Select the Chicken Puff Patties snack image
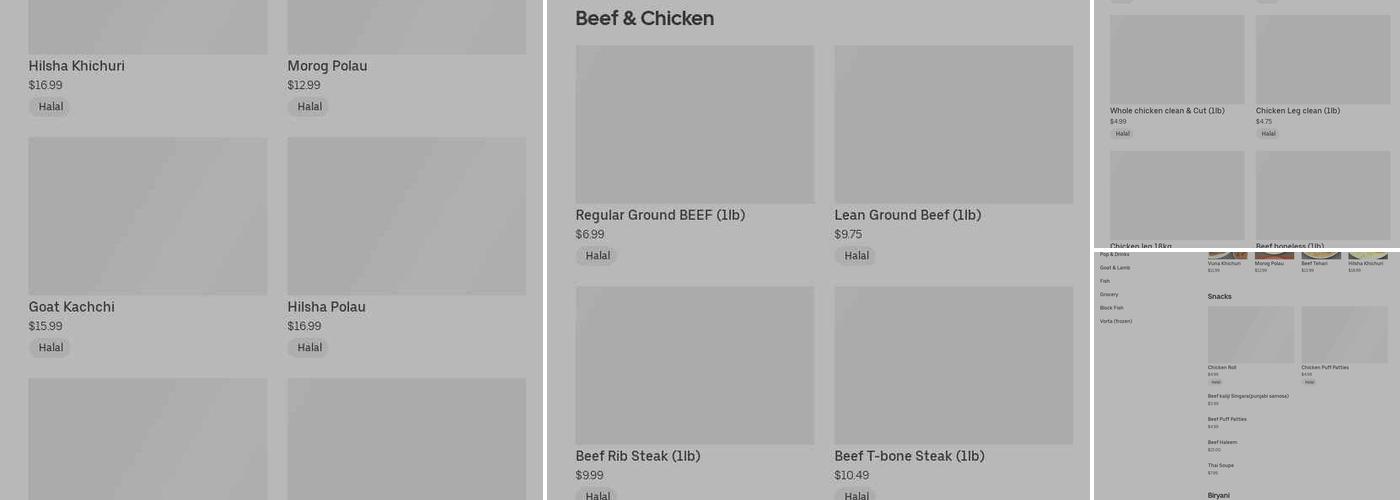 pyautogui.click(x=1345, y=335)
